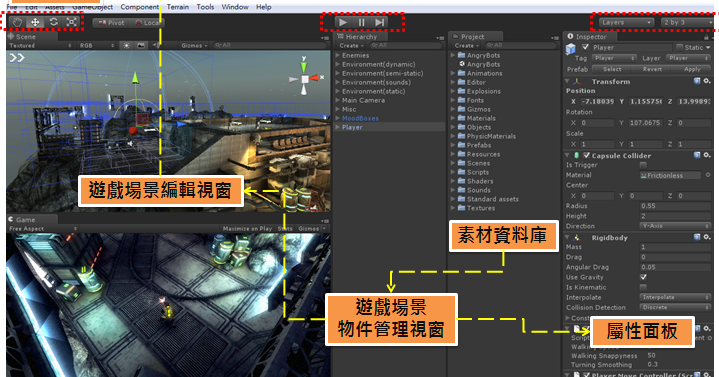Click the Step frame button

(x=380, y=22)
